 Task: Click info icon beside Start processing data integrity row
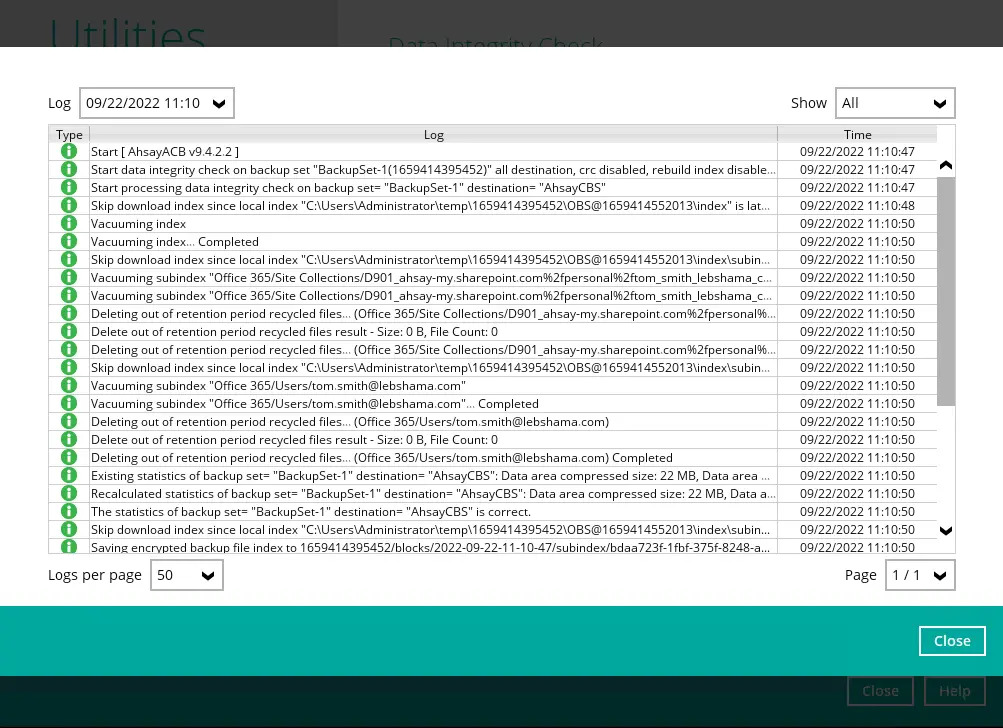pyautogui.click(x=69, y=188)
